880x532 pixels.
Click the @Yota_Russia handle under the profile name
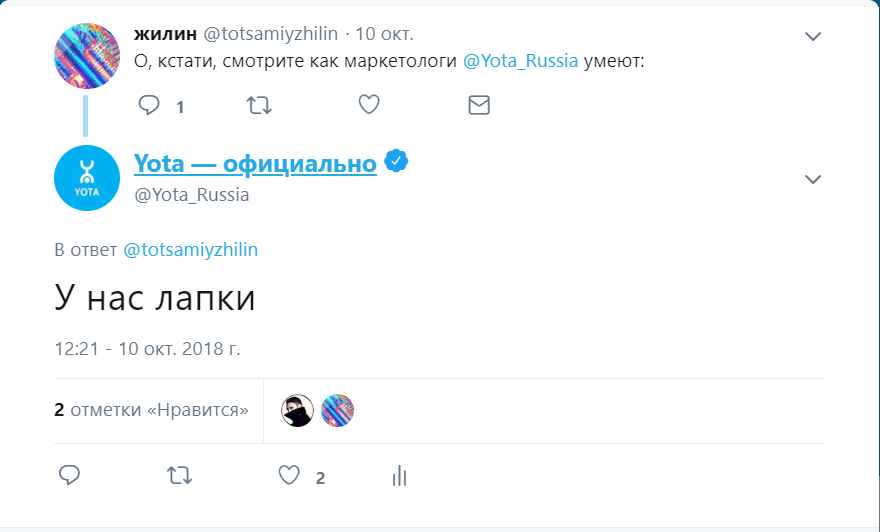[x=192, y=195]
